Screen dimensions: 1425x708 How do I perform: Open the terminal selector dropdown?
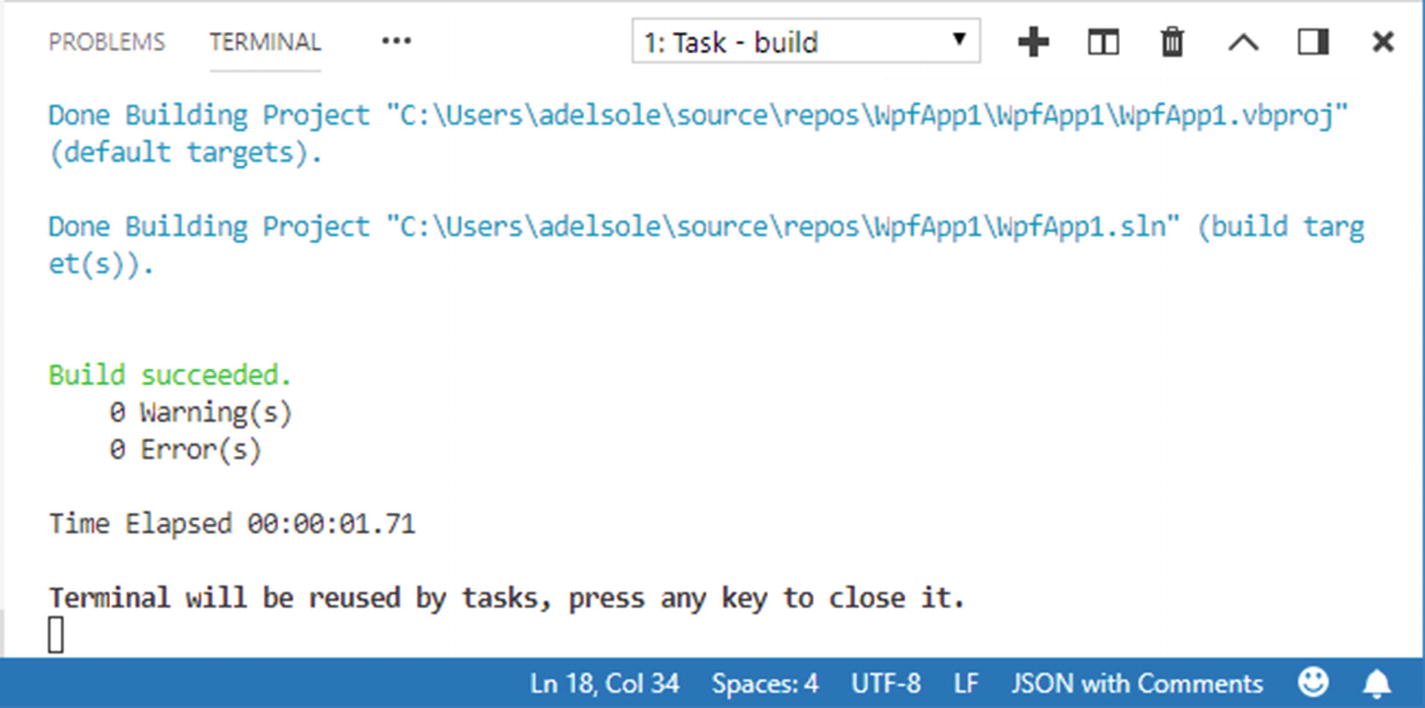[806, 42]
